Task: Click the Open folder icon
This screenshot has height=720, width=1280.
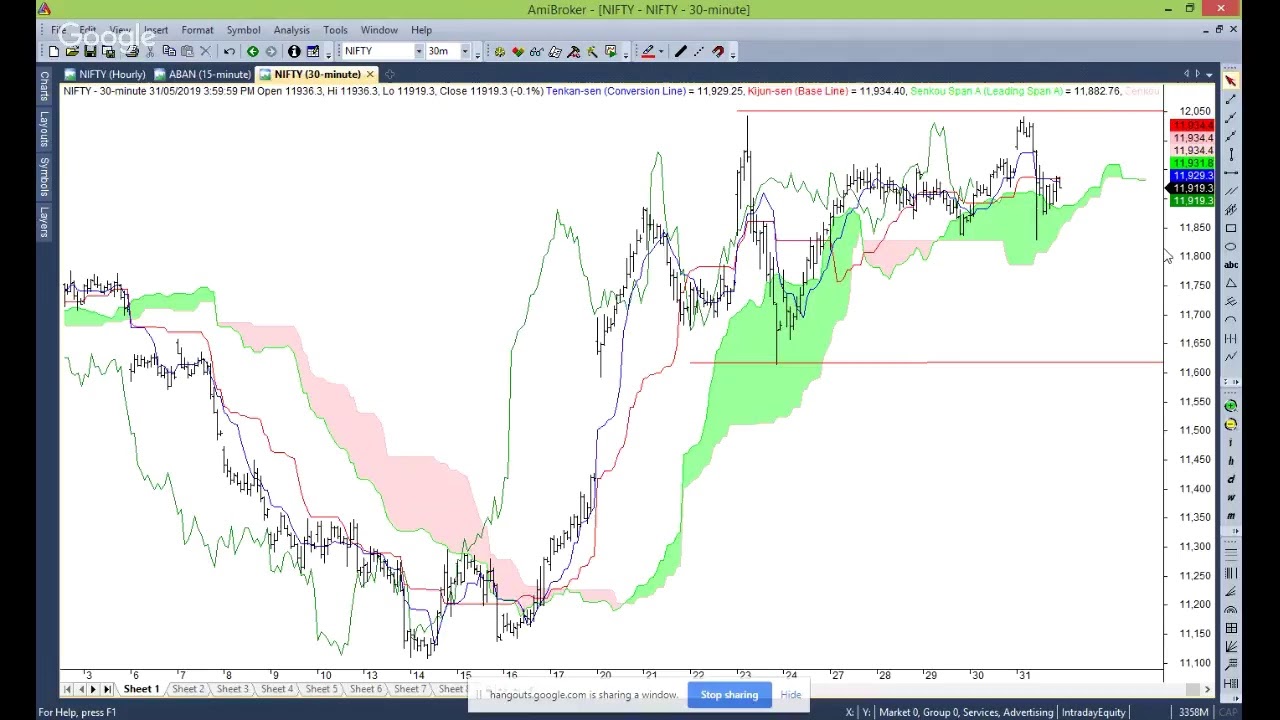Action: click(x=72, y=51)
